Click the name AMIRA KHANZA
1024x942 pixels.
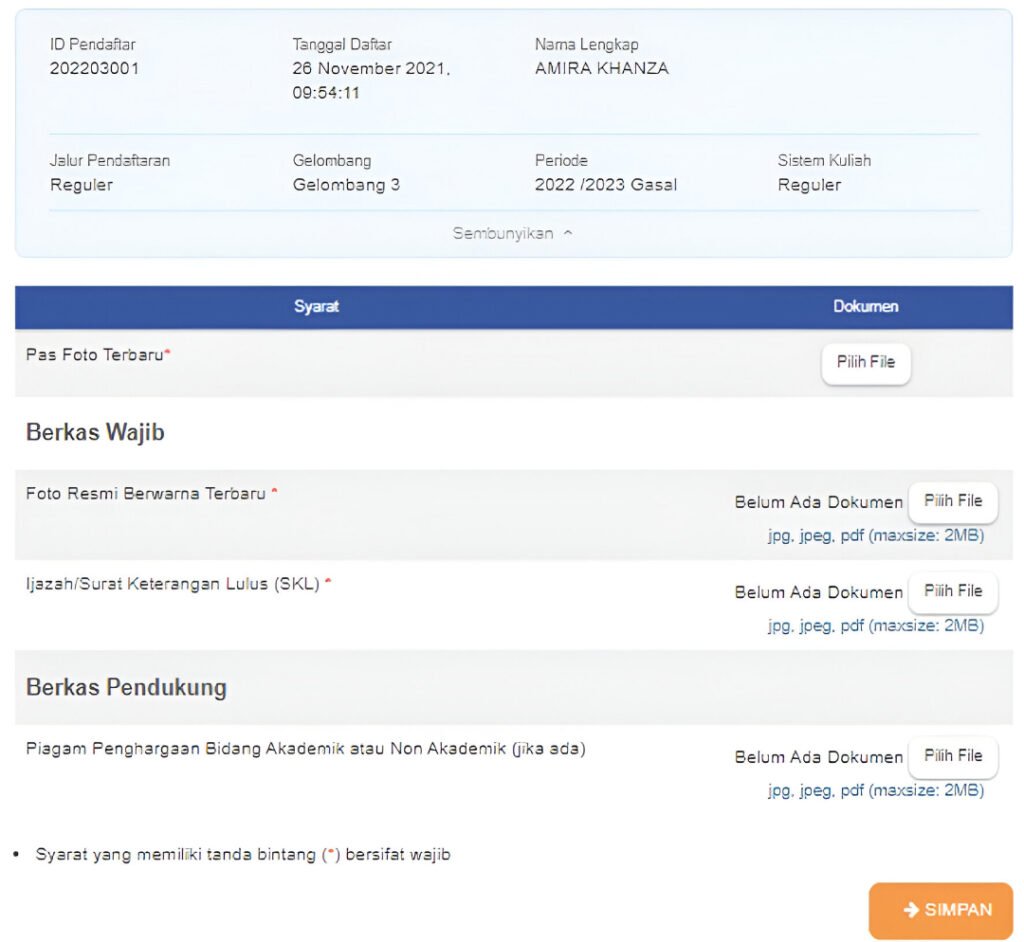pos(601,69)
